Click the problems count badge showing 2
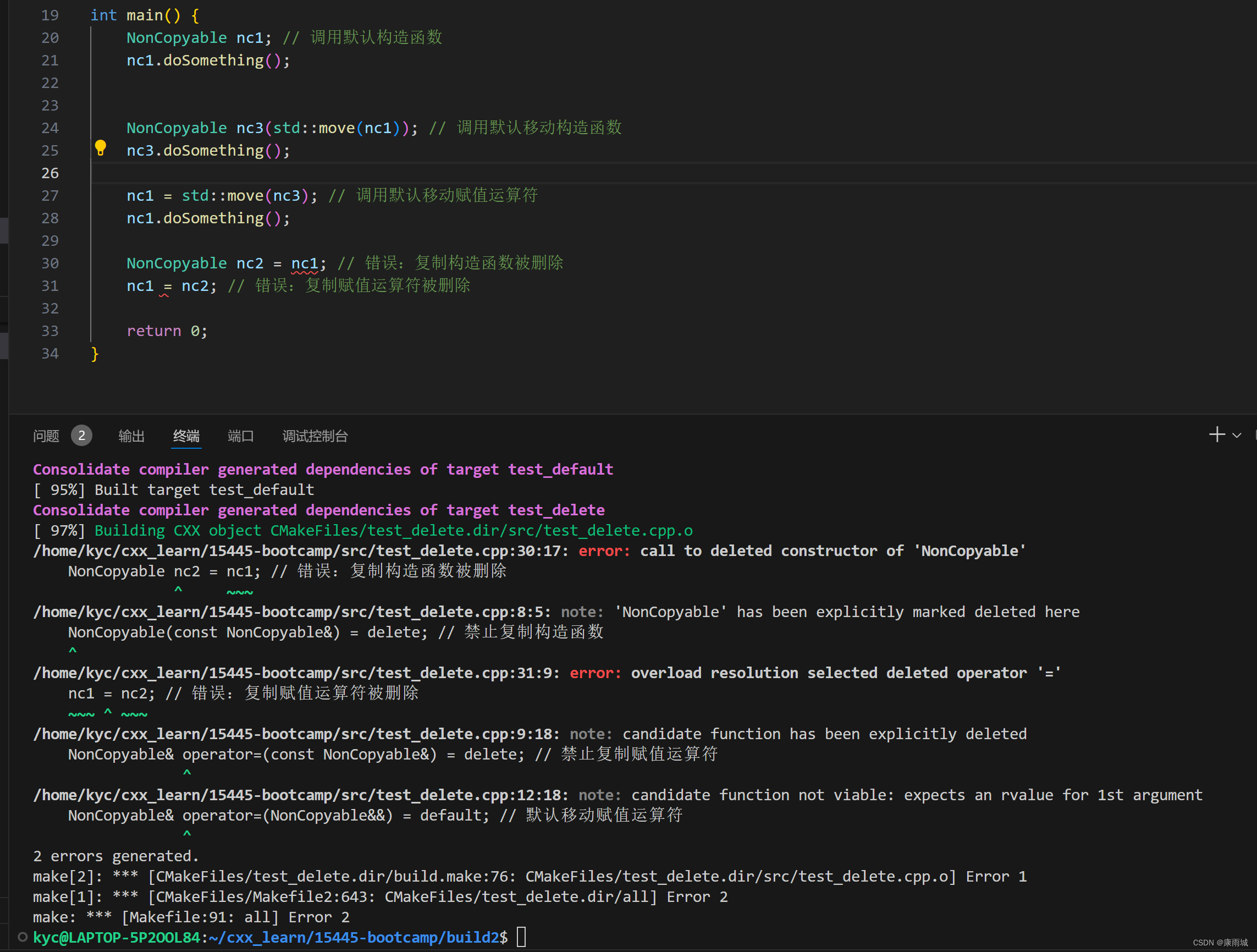This screenshot has width=1257, height=952. pyautogui.click(x=81, y=436)
